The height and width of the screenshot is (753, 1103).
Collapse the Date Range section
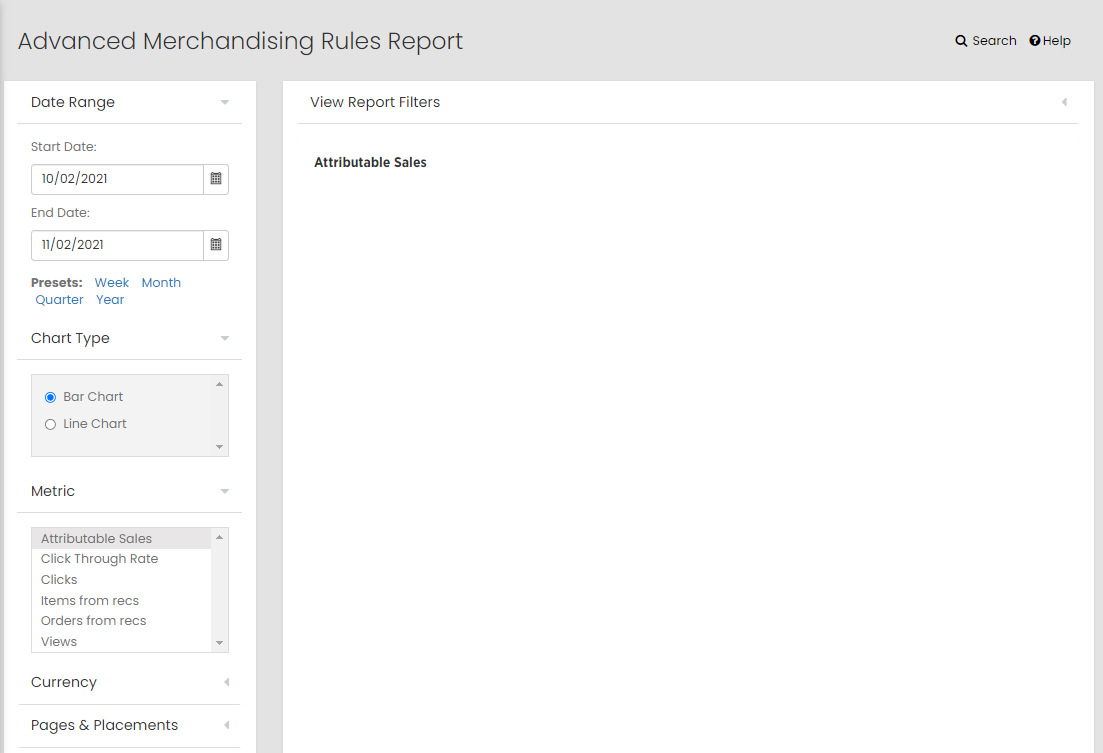[x=224, y=103]
